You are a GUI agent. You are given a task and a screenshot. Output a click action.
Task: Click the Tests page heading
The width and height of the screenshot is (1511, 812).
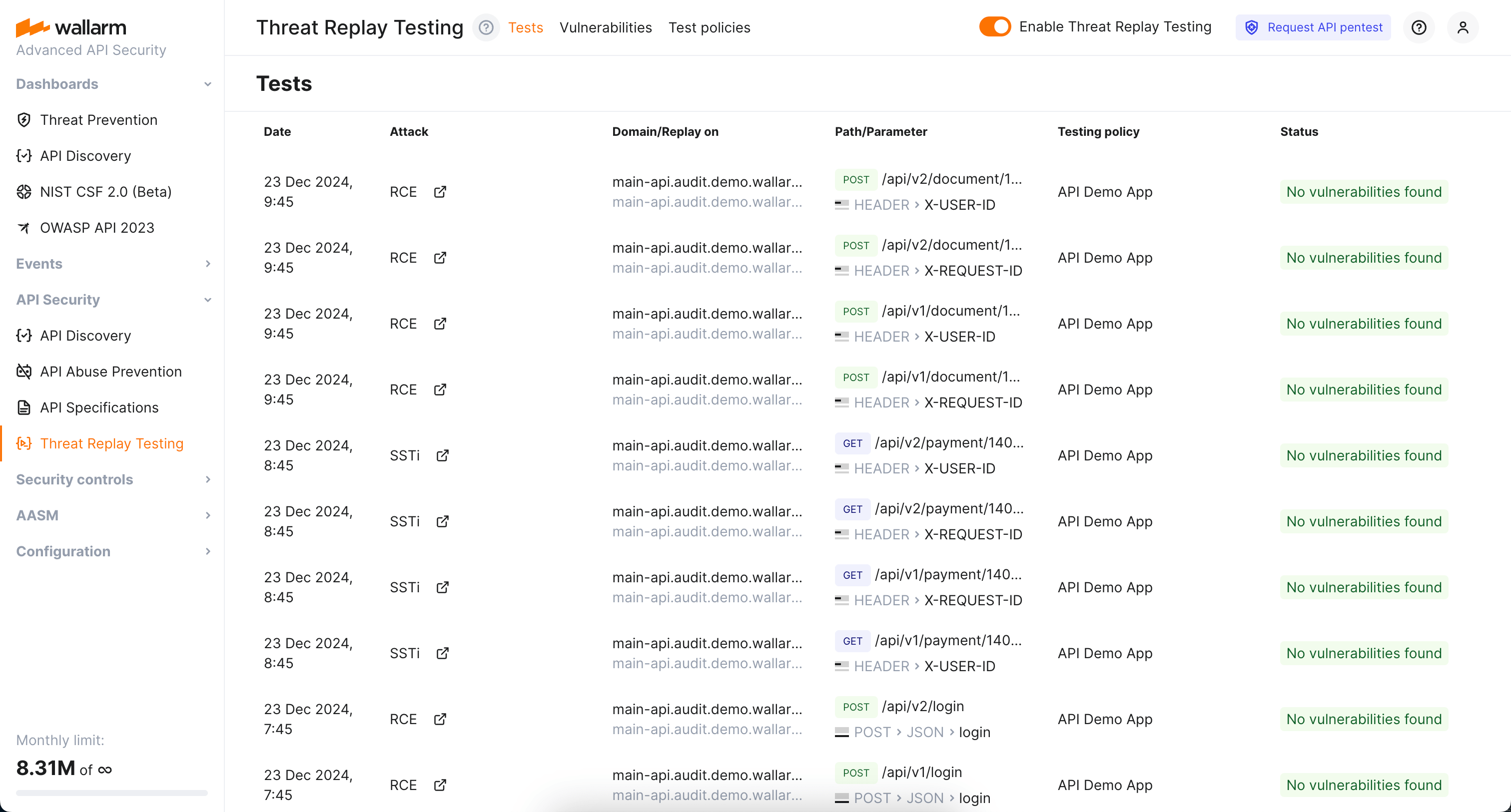point(284,84)
